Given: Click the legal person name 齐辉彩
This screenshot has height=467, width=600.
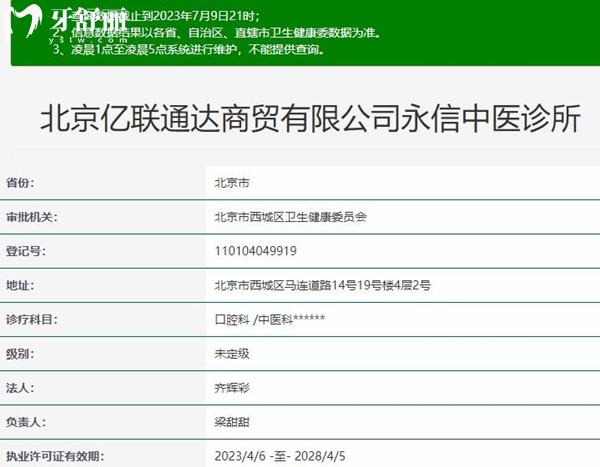Looking at the screenshot, I should [x=231, y=388].
